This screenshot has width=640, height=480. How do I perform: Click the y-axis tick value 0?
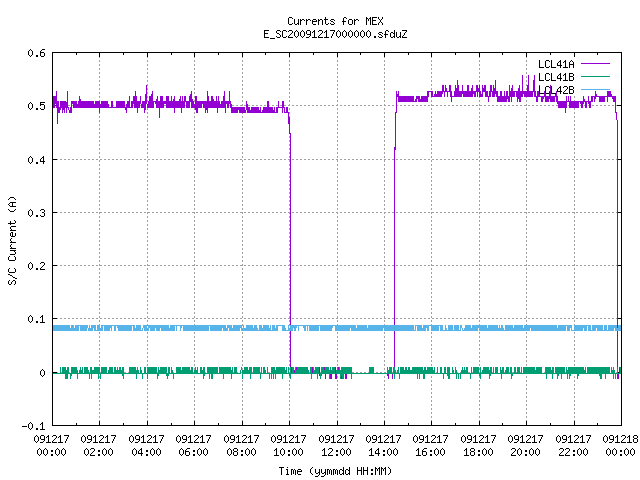(x=42, y=372)
